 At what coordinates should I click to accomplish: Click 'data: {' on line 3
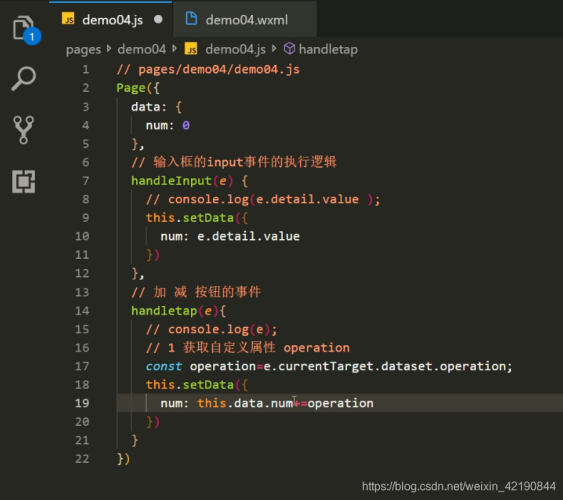click(x=157, y=107)
